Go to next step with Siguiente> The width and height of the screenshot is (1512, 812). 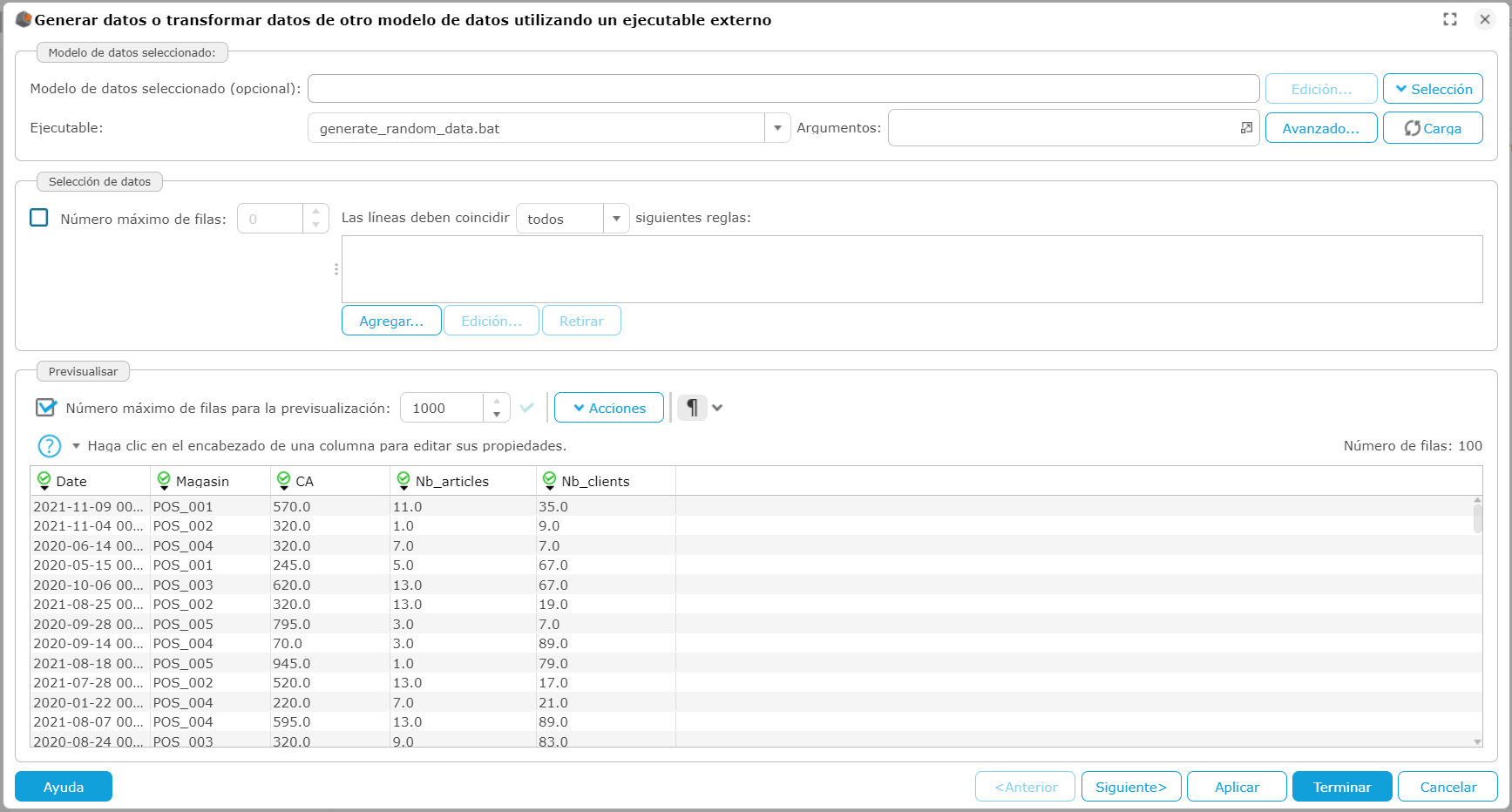coord(1131,787)
